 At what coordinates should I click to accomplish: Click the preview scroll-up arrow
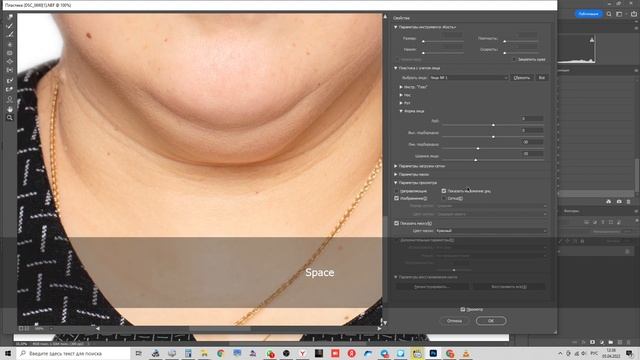pyautogui.click(x=385, y=17)
